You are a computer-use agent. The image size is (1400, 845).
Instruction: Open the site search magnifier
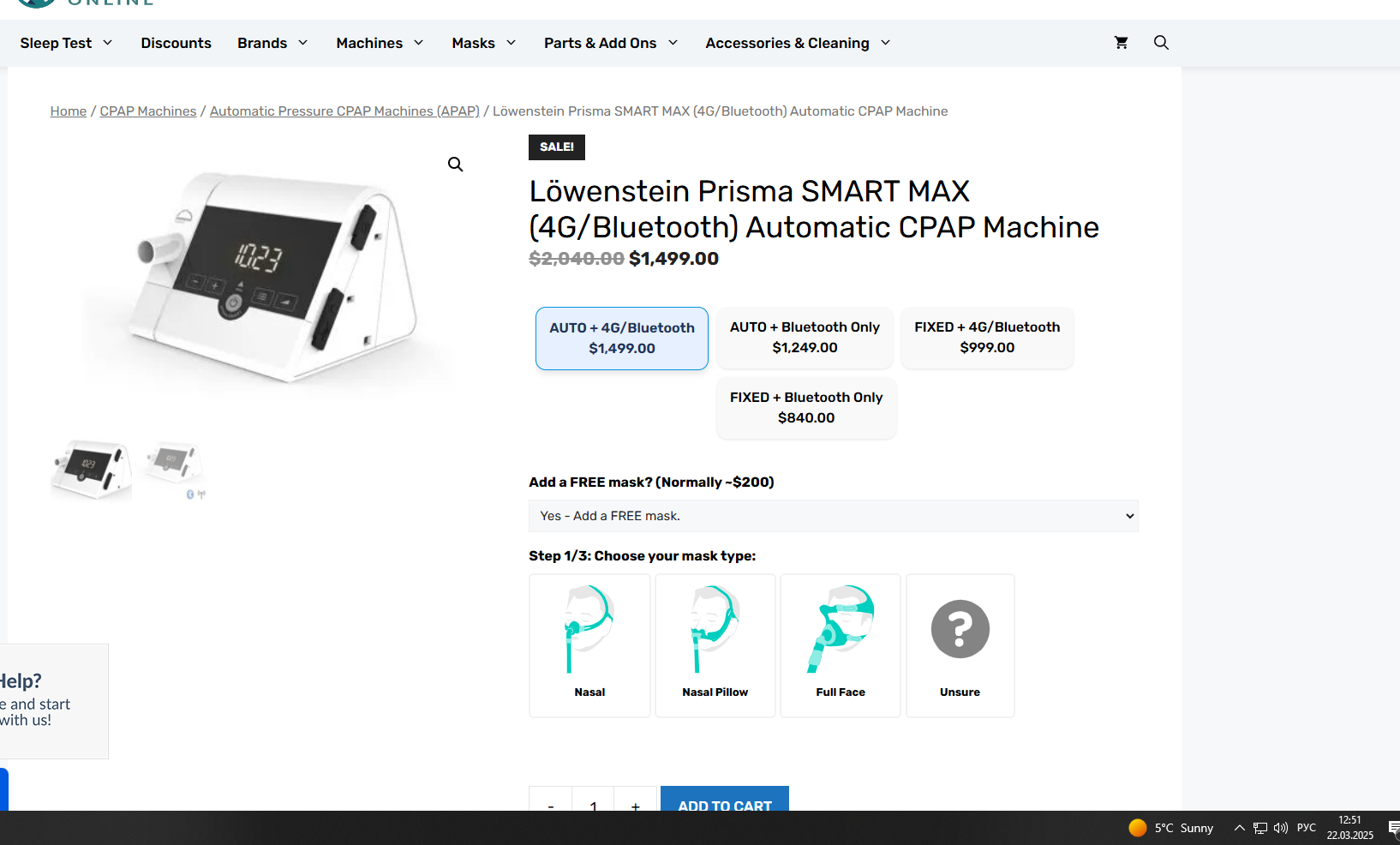pos(1161,43)
